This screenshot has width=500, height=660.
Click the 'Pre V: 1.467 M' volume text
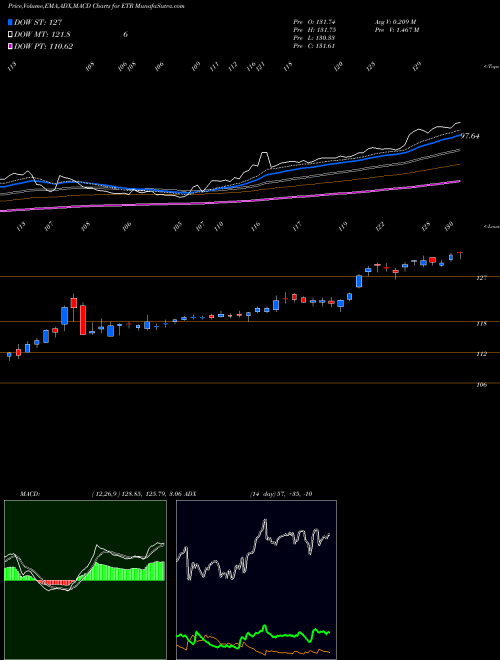[396, 30]
